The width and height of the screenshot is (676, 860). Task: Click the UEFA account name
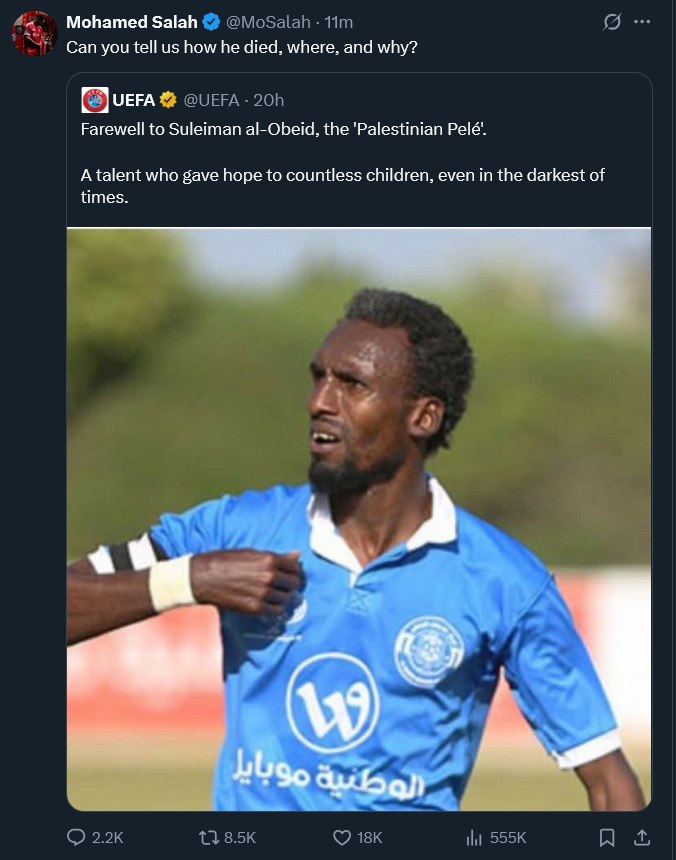click(133, 100)
